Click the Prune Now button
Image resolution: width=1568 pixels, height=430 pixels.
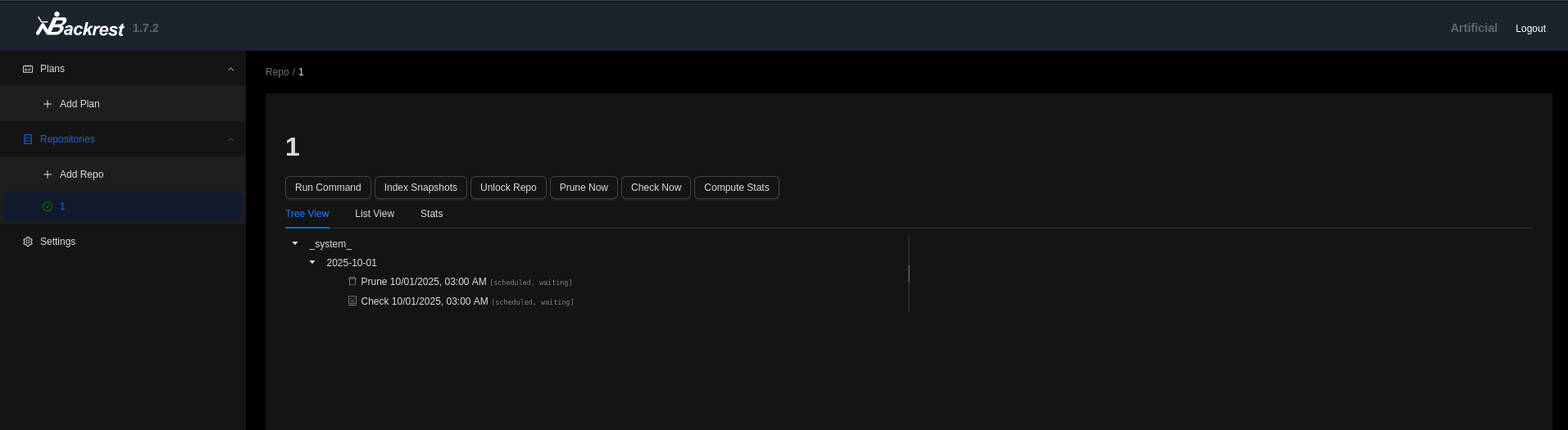click(x=584, y=188)
